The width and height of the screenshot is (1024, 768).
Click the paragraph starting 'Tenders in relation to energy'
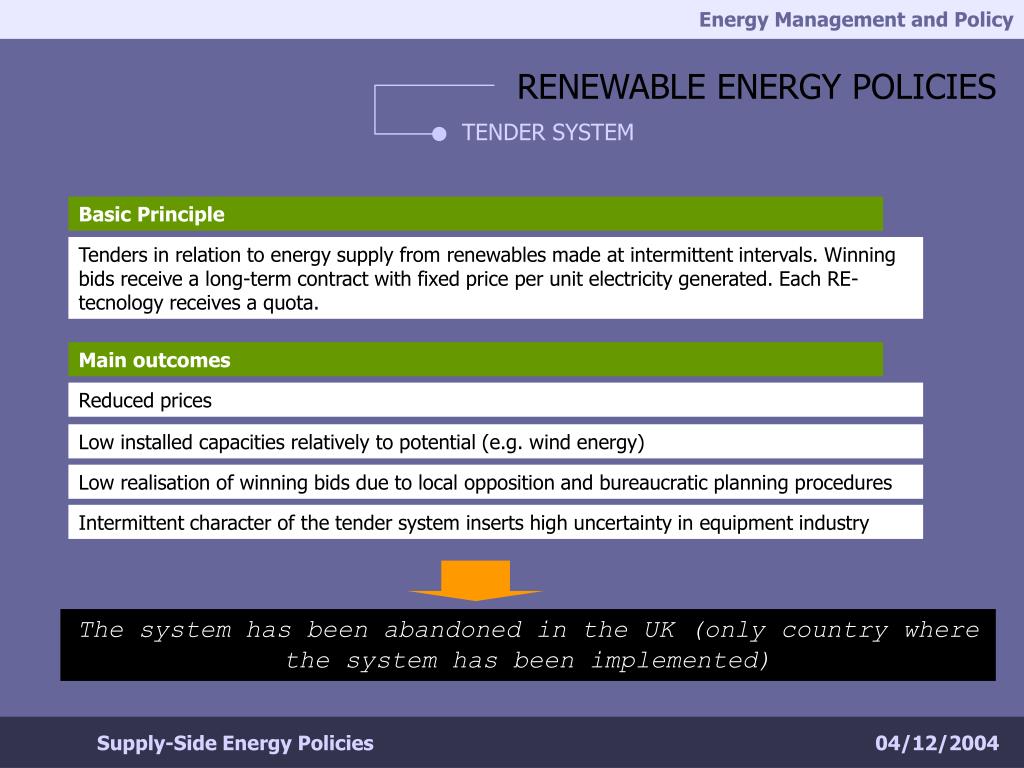pyautogui.click(x=496, y=278)
